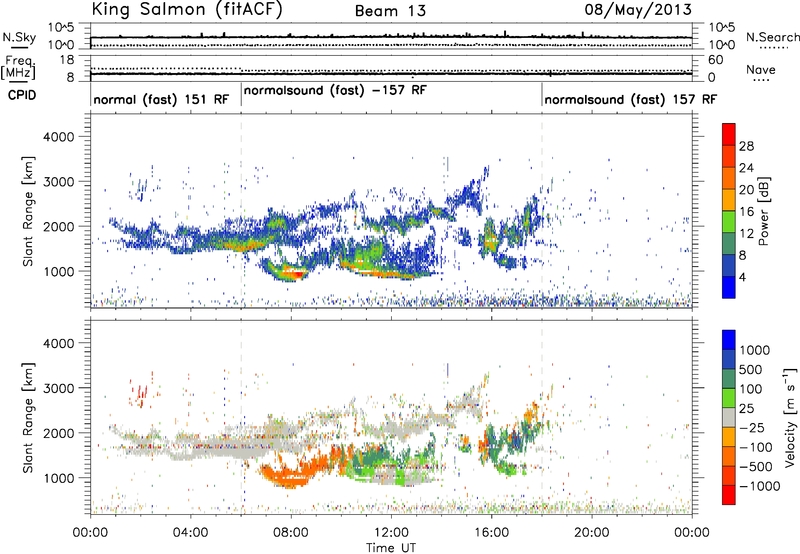Click the gray -25 to 25 Velocity colorbar segment

(x=729, y=417)
